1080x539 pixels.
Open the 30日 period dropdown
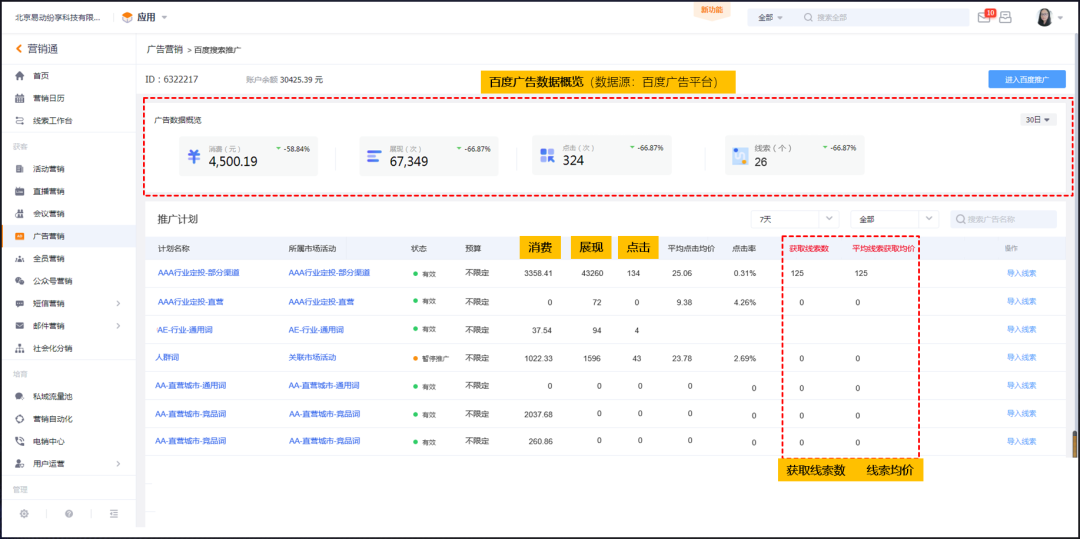tap(1038, 120)
